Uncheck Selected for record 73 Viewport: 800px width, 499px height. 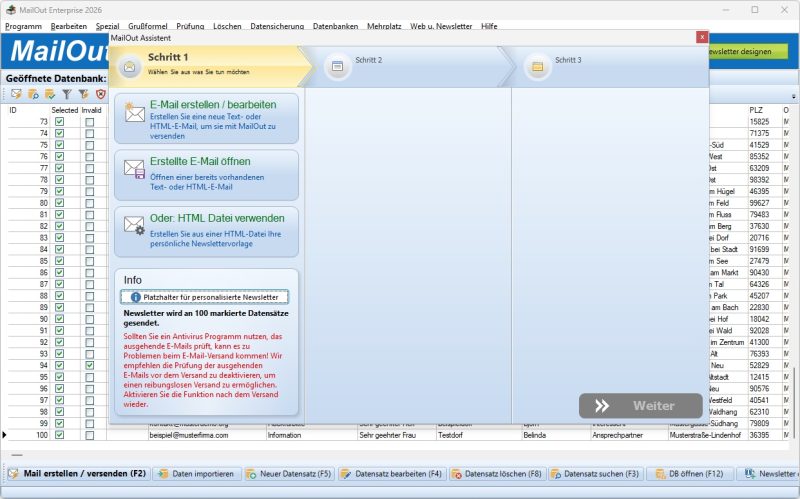coord(60,122)
